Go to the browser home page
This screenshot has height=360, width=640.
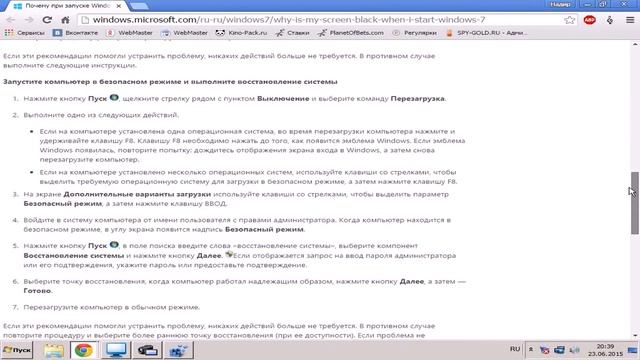tap(65, 20)
